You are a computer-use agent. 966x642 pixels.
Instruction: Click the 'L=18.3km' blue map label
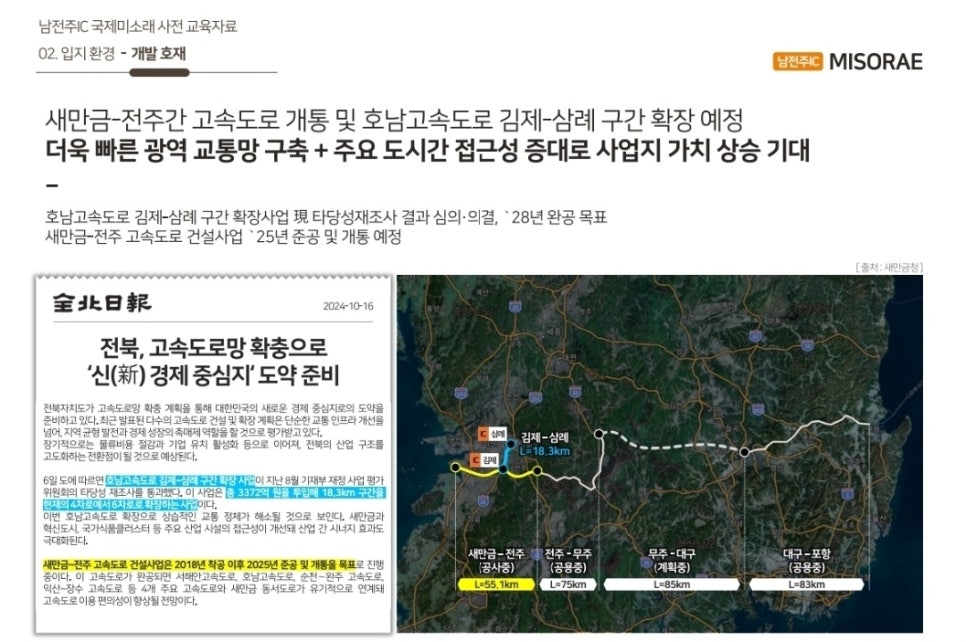(545, 451)
